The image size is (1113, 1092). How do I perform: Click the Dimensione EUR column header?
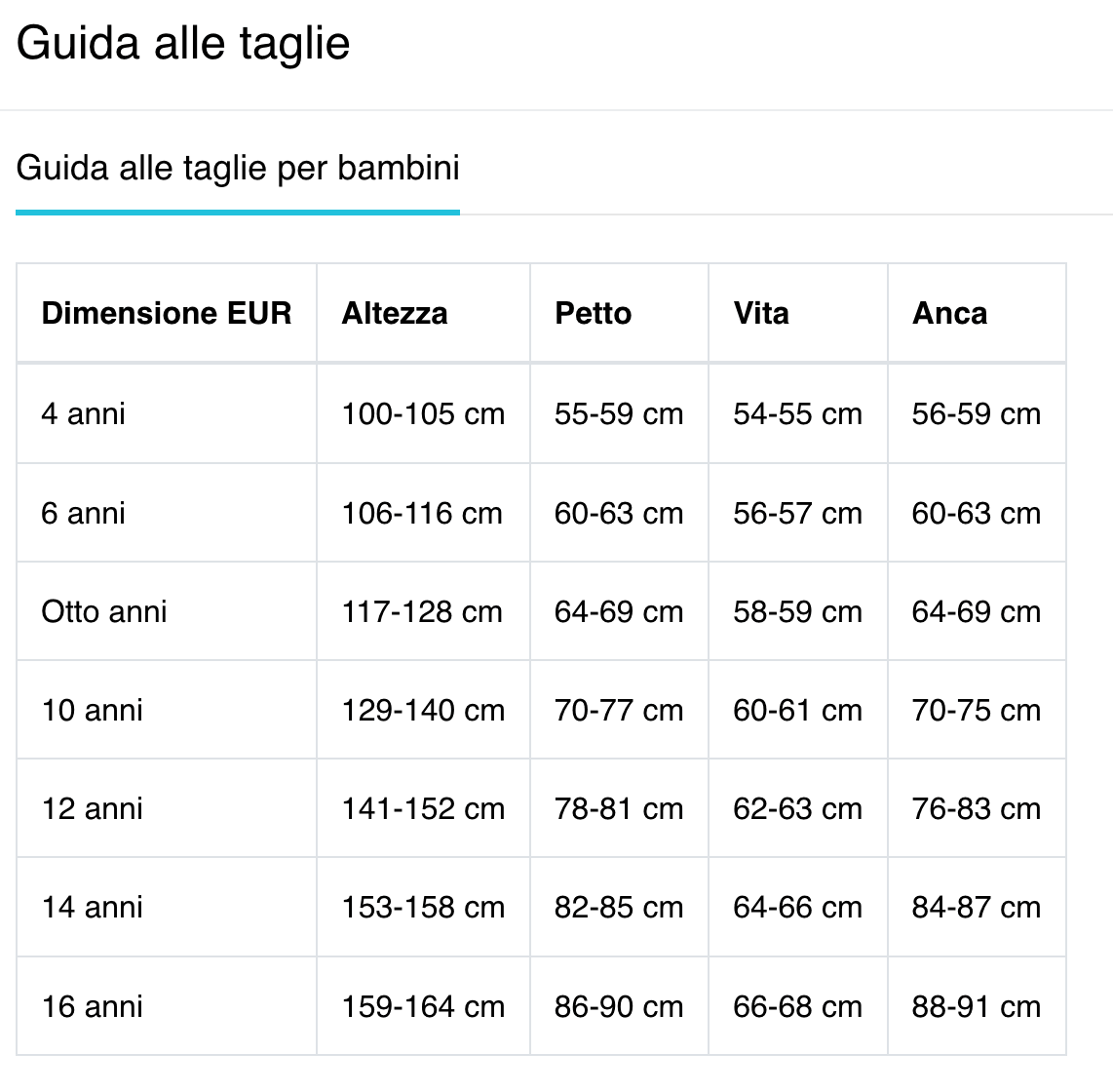pyautogui.click(x=167, y=313)
